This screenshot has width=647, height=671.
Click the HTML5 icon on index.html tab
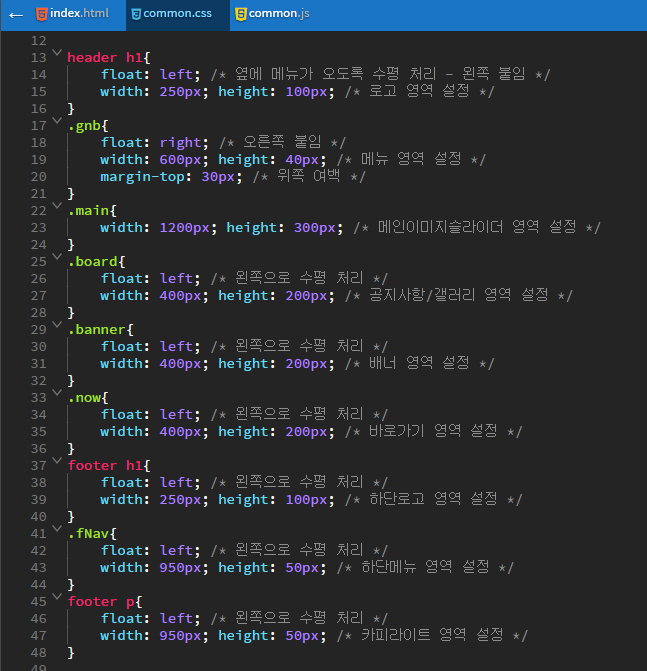click(42, 15)
